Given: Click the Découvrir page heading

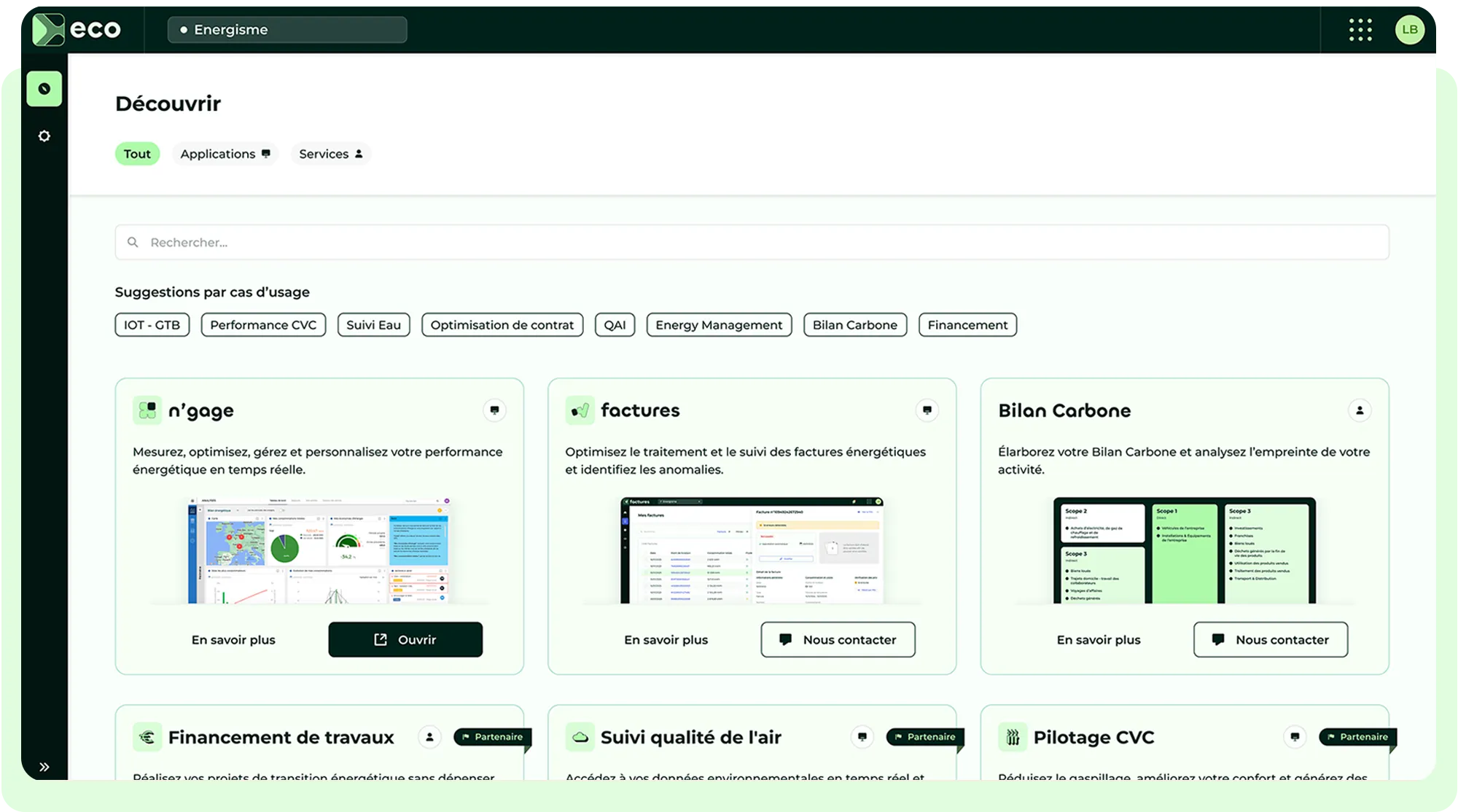Looking at the screenshot, I should tap(168, 104).
